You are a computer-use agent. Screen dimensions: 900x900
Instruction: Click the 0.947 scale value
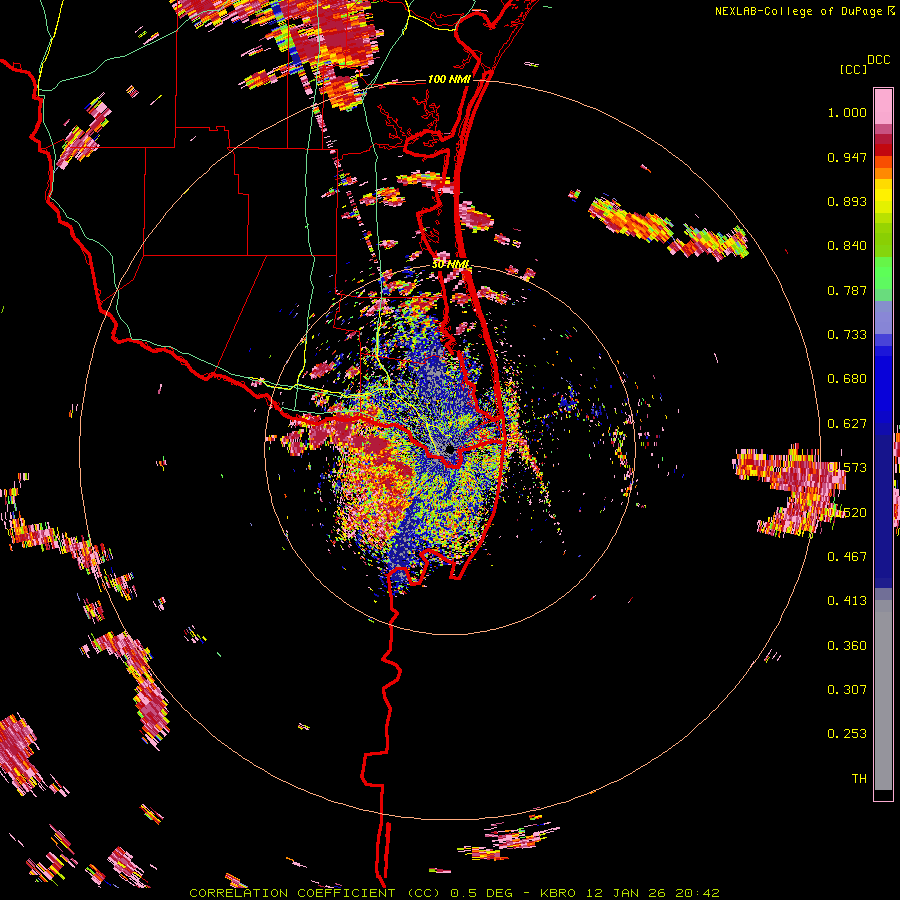[x=847, y=157]
